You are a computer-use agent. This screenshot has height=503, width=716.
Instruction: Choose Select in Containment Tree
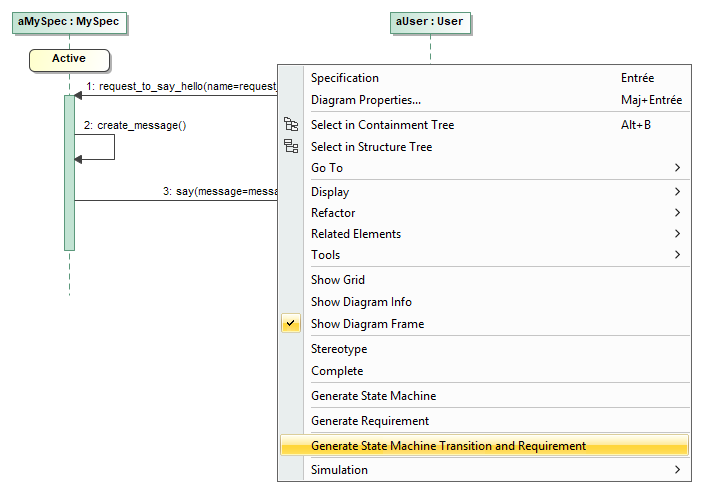(484, 125)
